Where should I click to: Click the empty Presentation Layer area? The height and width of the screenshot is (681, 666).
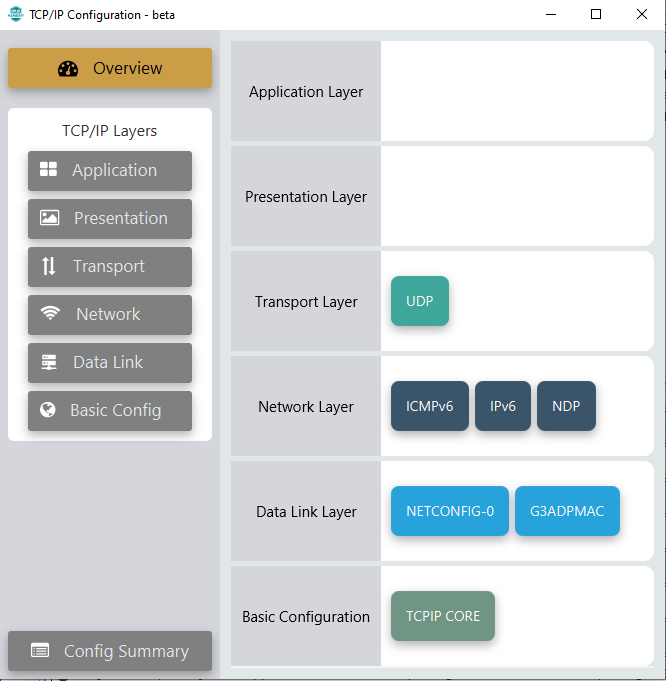point(516,196)
